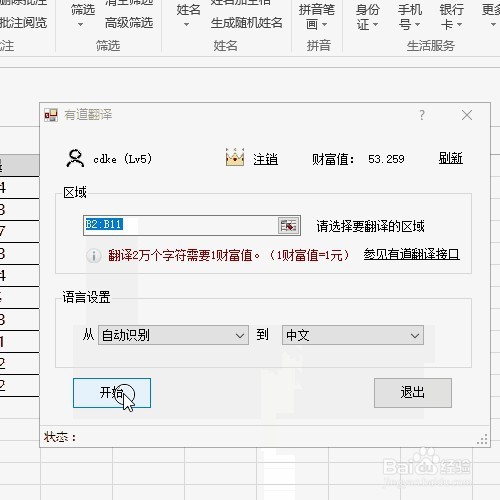Click the 开始 start button
This screenshot has height=500, width=500.
[112, 393]
